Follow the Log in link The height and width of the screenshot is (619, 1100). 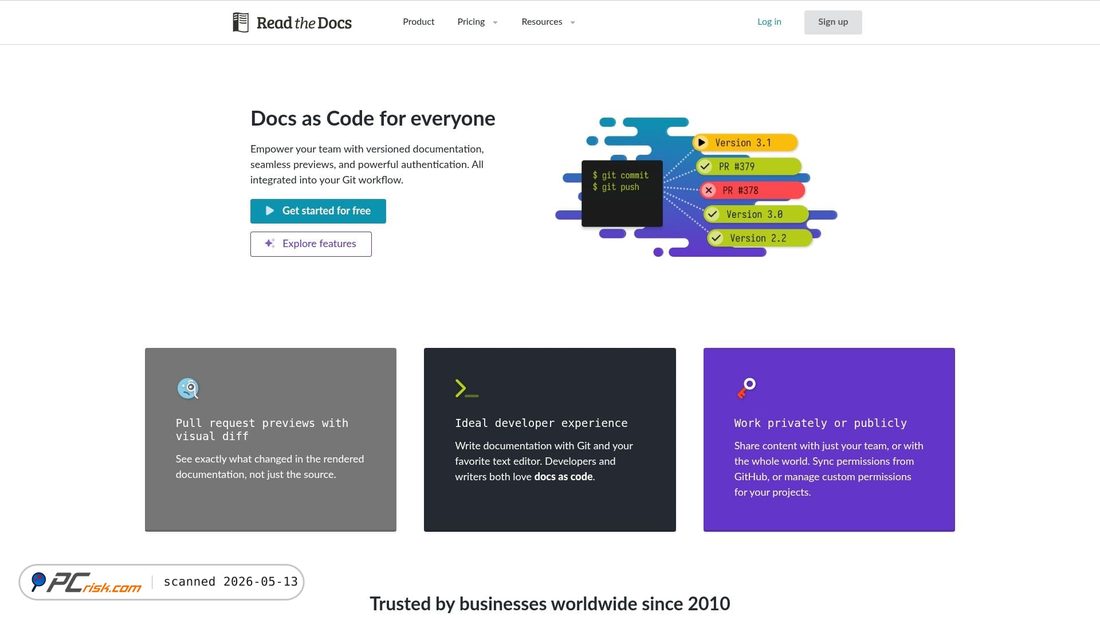769,22
